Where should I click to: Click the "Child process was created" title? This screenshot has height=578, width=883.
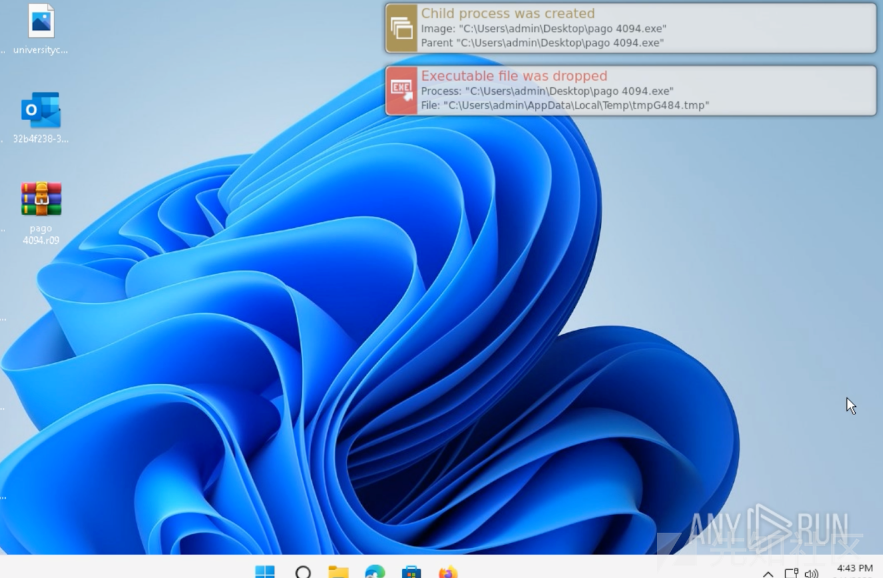click(x=507, y=14)
